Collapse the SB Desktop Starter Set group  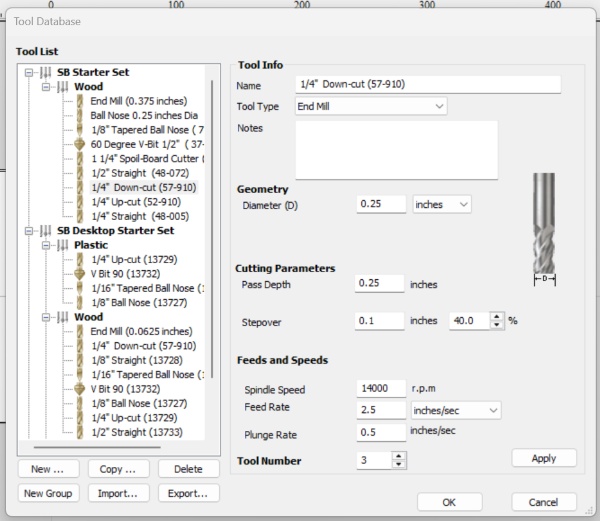(x=30, y=230)
